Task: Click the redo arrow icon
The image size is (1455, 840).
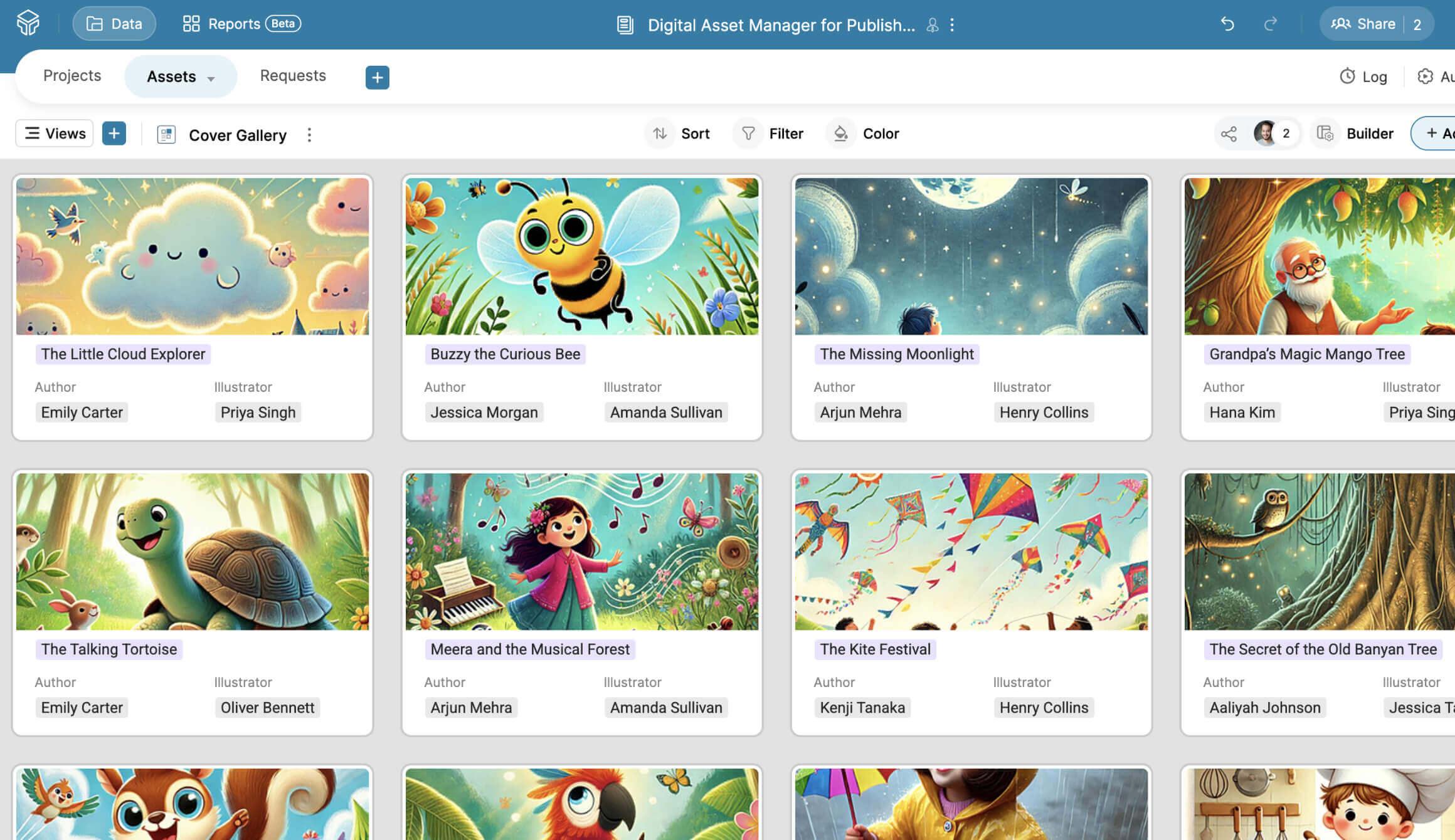Action: coord(1271,24)
